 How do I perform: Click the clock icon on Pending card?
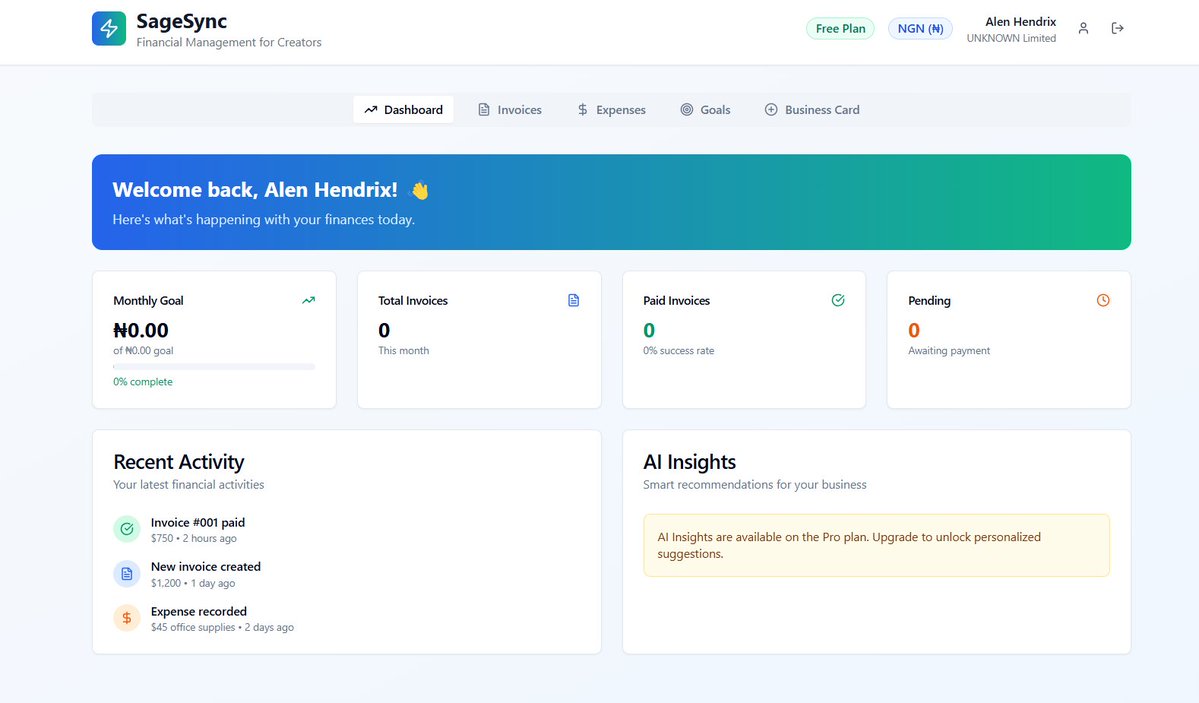[x=1103, y=300]
